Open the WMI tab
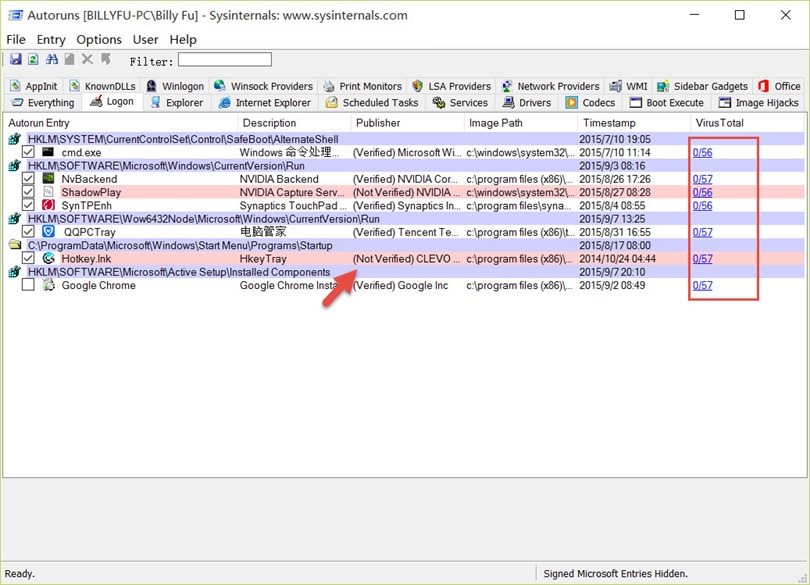The width and height of the screenshot is (810, 585). click(628, 86)
